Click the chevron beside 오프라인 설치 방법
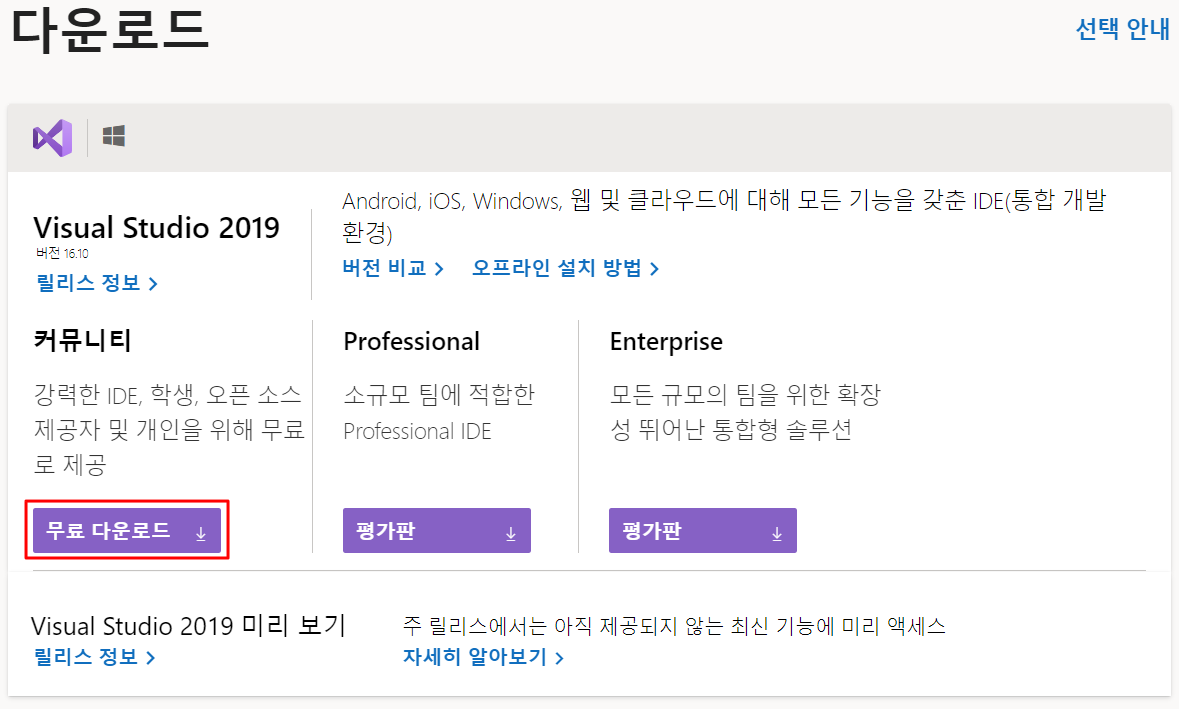The width and height of the screenshot is (1179, 709). (x=654, y=269)
